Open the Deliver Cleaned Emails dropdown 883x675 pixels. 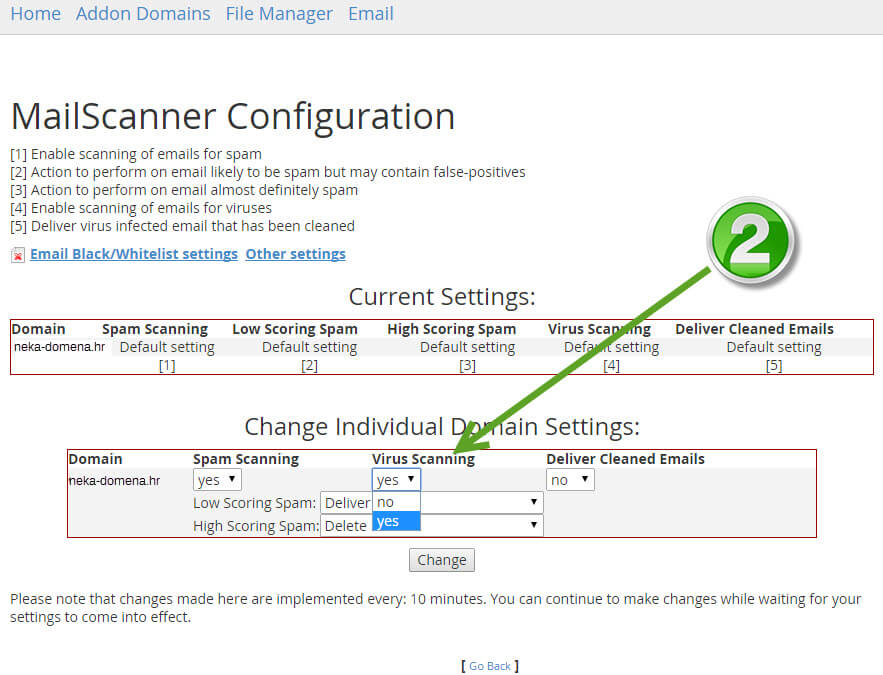pos(570,480)
